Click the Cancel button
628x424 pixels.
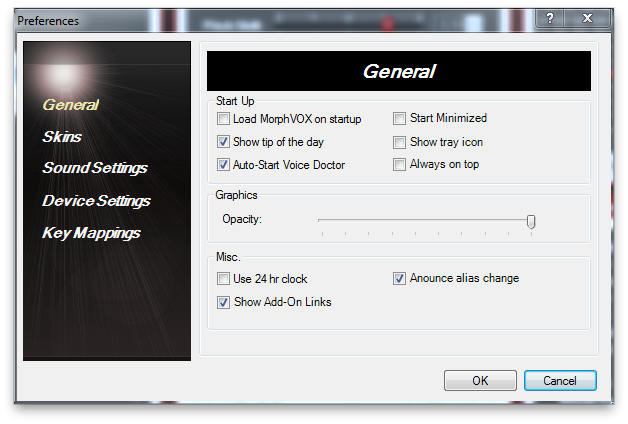tap(560, 380)
